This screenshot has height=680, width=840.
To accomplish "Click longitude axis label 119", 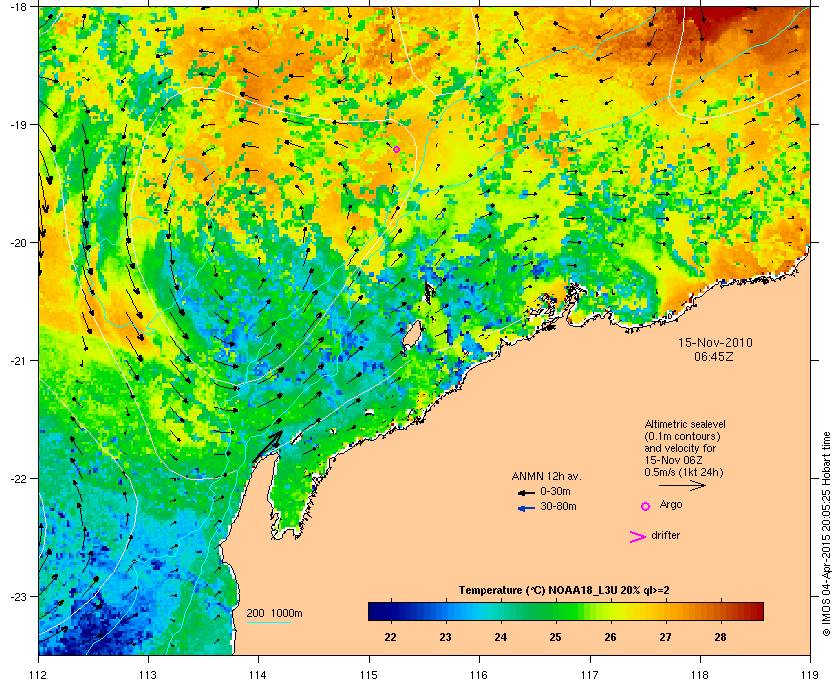I will tap(811, 674).
